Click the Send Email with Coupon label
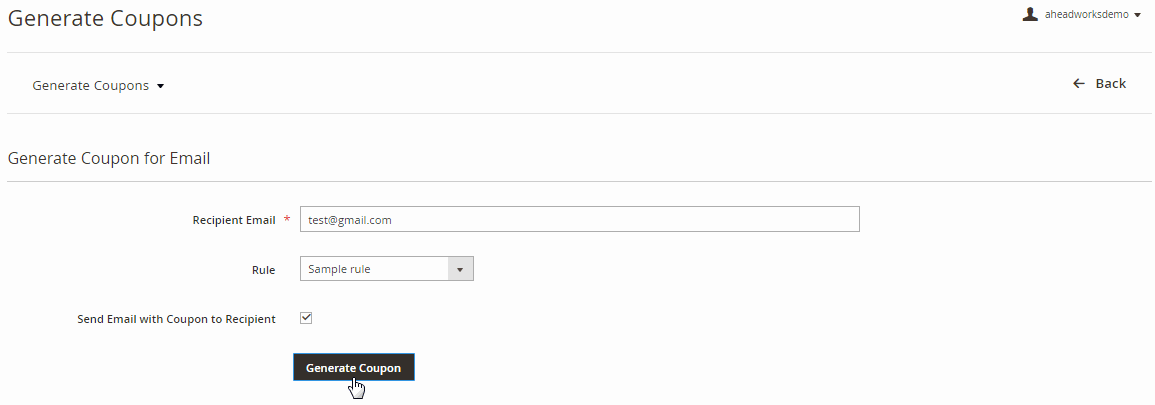1155x405 pixels. pos(176,319)
